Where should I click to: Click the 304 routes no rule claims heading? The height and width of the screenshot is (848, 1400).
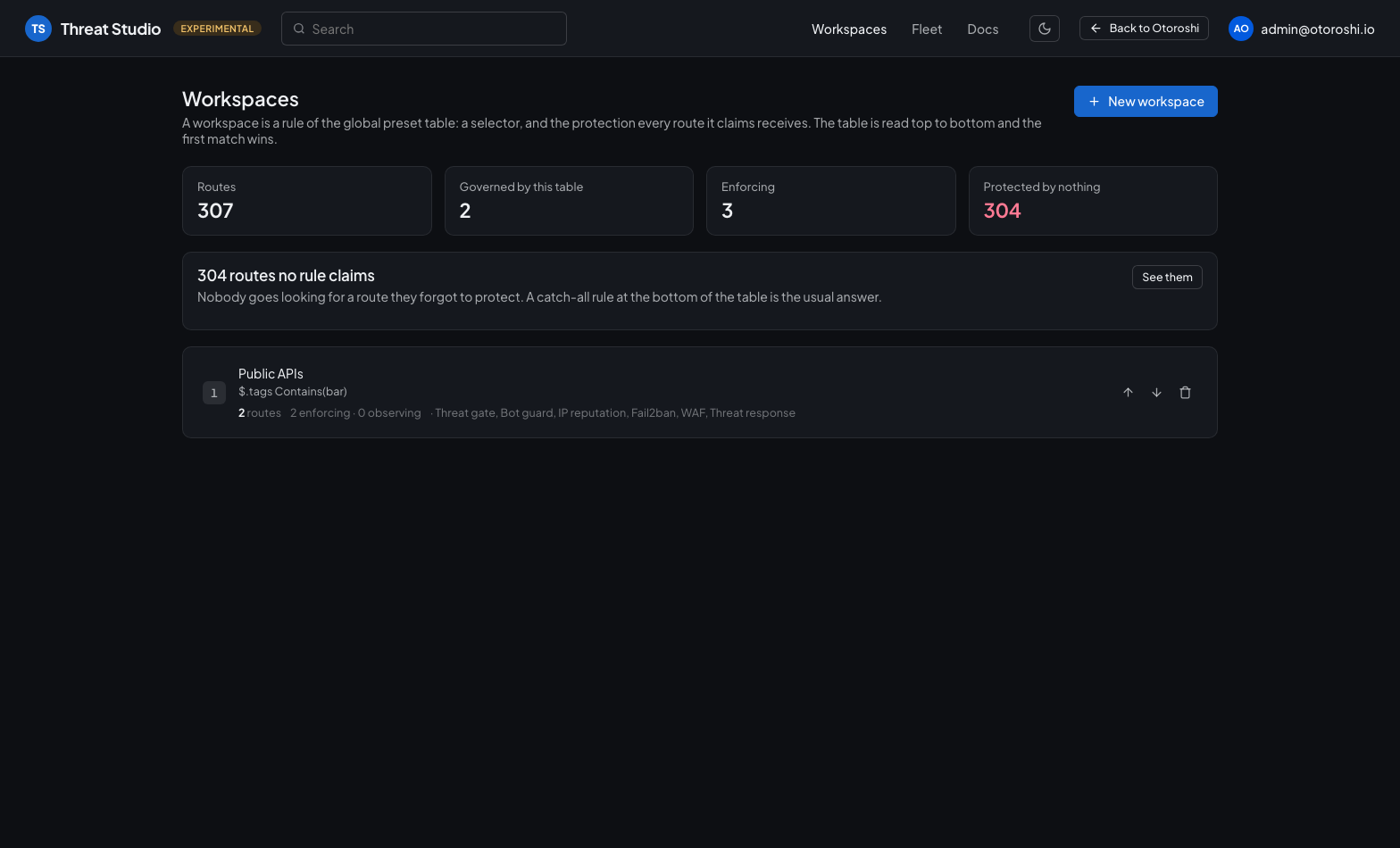[286, 276]
